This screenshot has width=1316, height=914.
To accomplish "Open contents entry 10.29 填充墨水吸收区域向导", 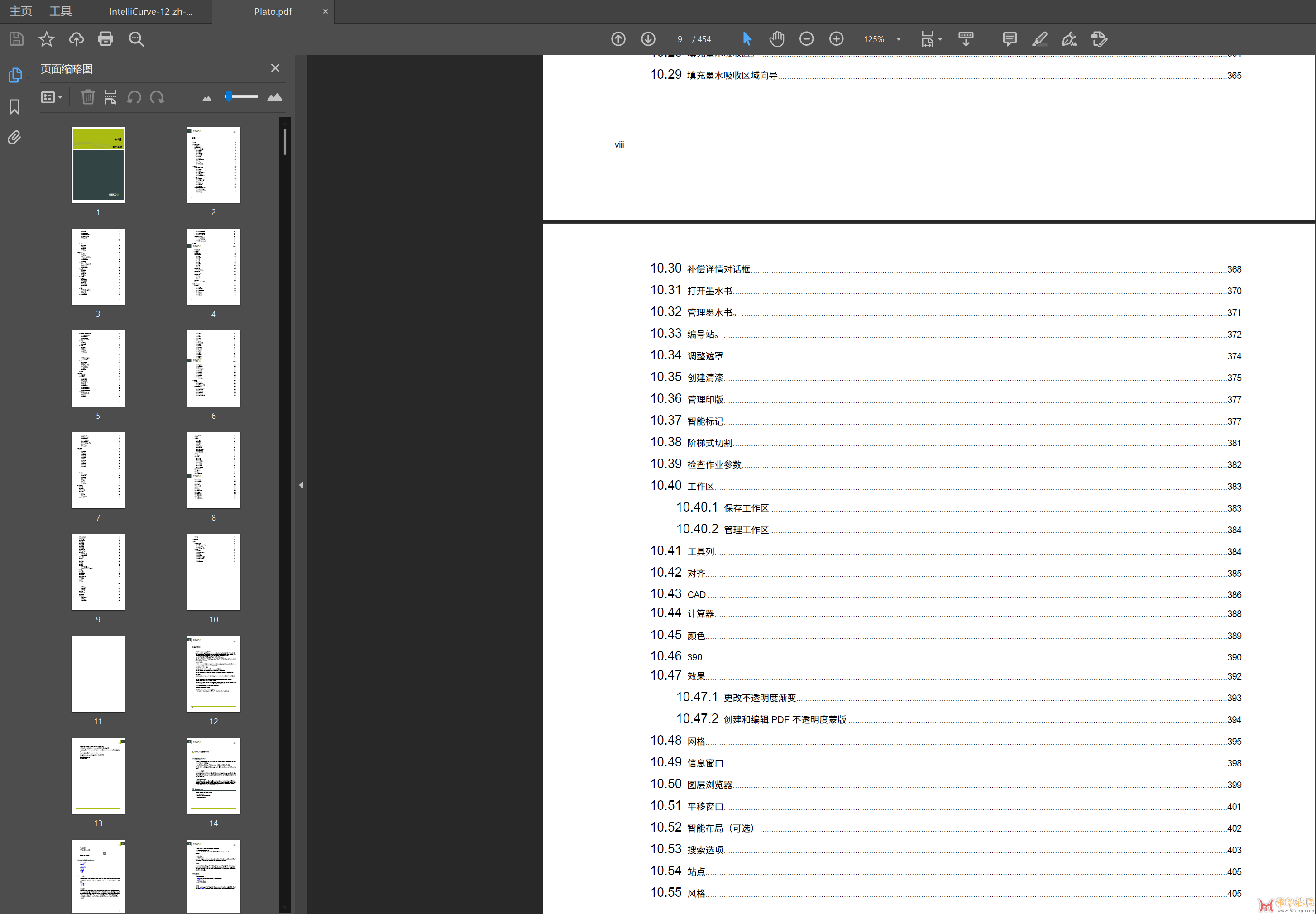I will [946, 75].
